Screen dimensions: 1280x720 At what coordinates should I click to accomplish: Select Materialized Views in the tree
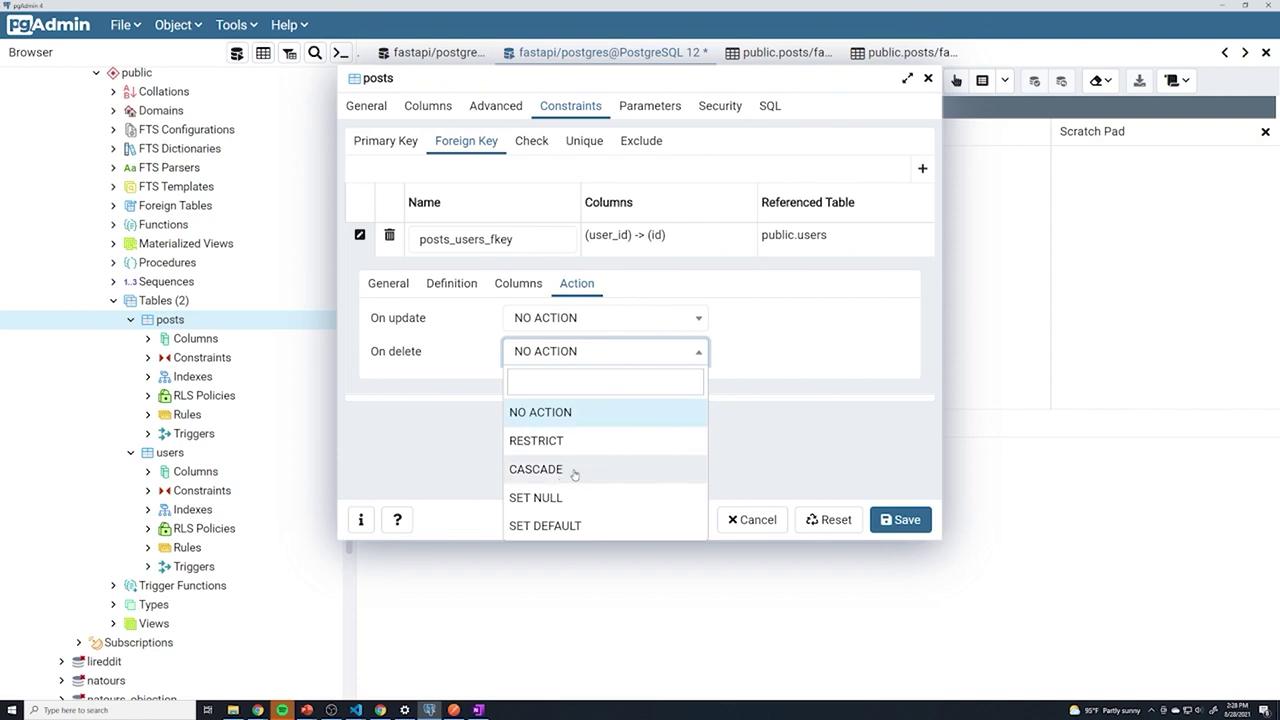pos(186,244)
